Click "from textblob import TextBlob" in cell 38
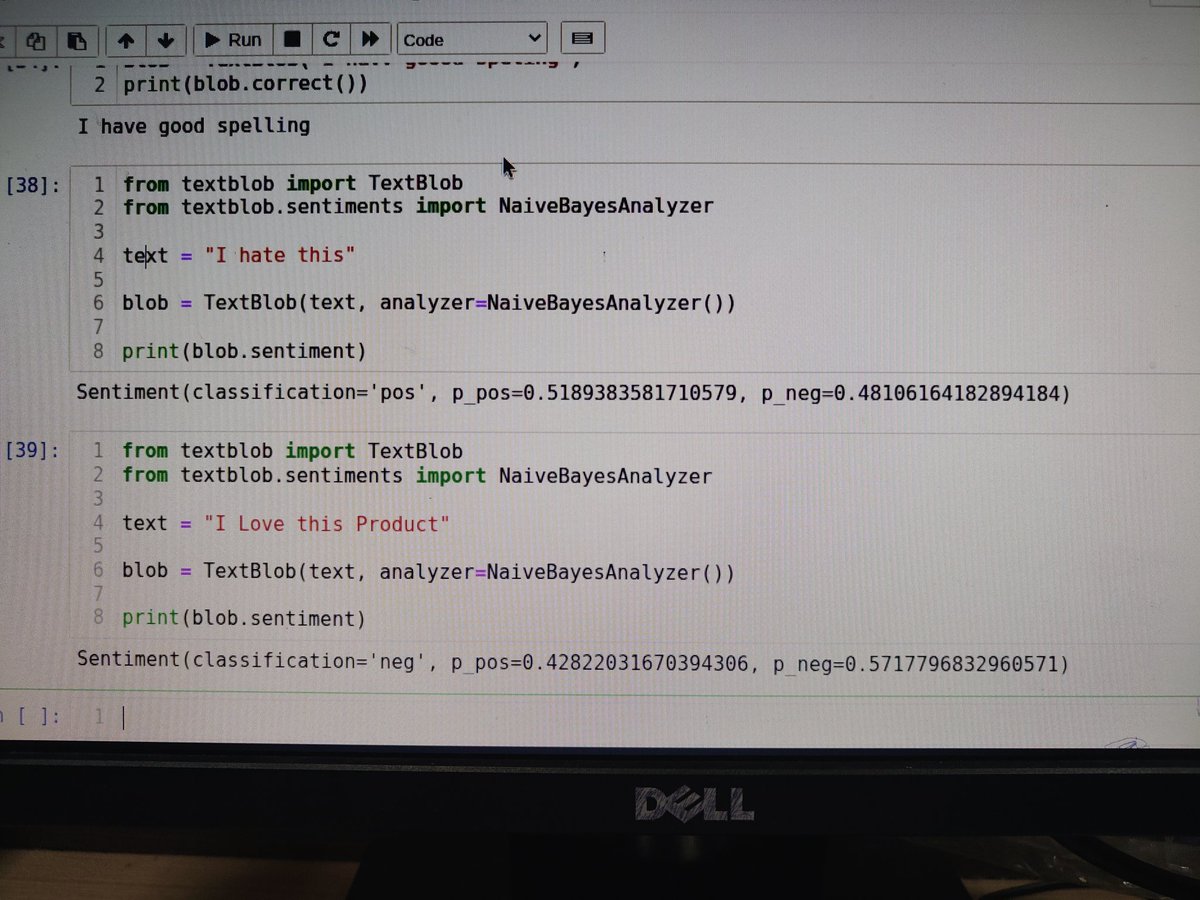This screenshot has height=900, width=1200. (292, 184)
